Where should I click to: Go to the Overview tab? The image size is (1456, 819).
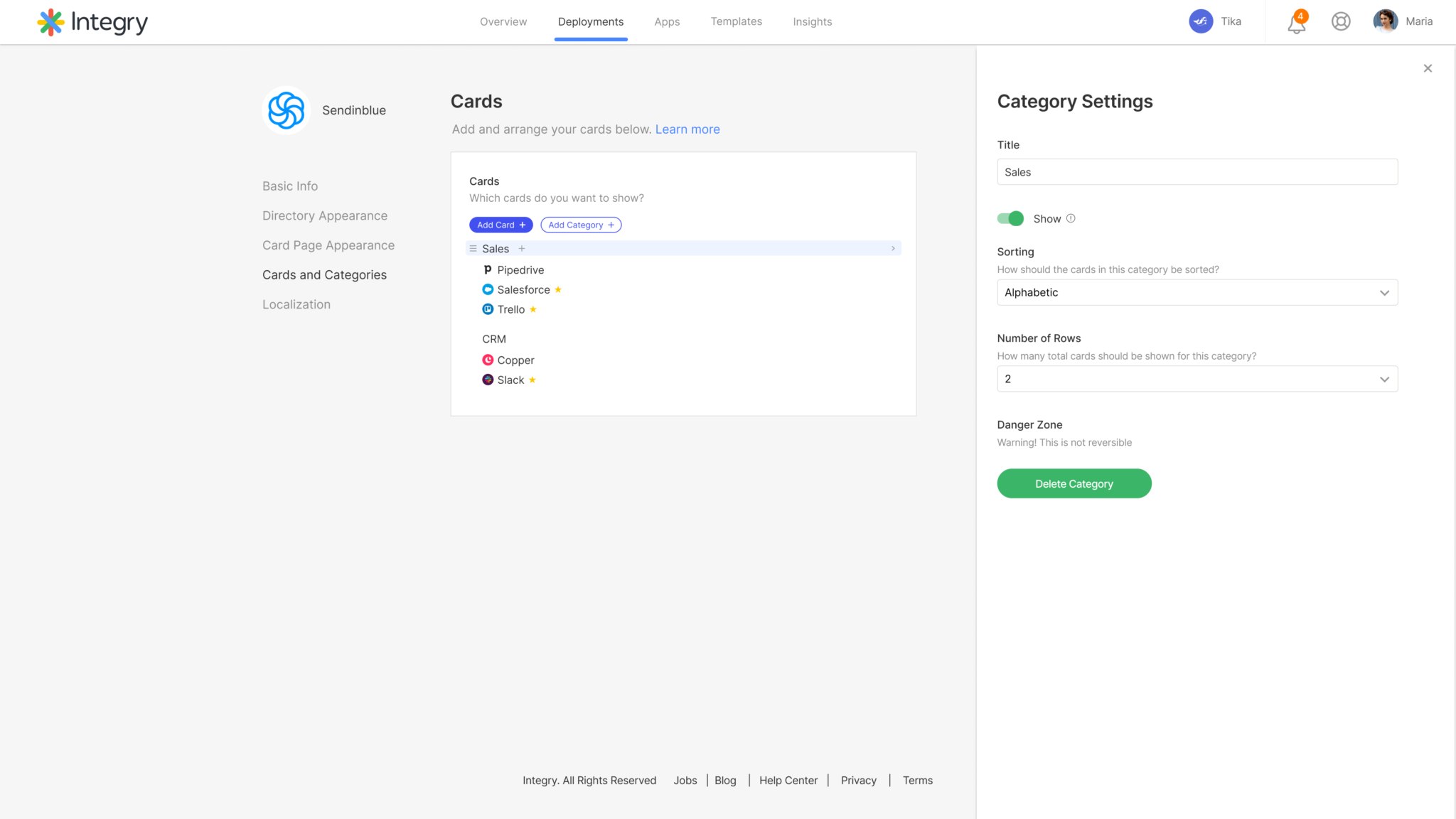[503, 22]
